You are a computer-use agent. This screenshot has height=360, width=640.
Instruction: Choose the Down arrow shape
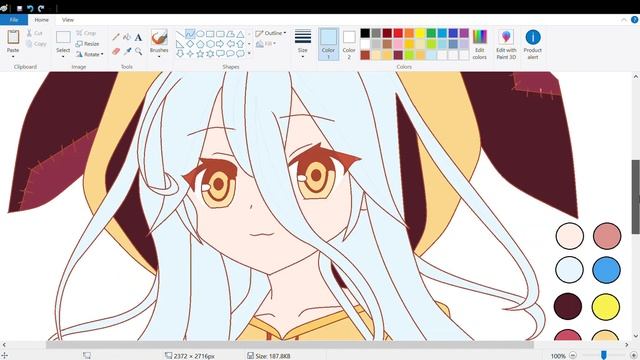point(180,53)
